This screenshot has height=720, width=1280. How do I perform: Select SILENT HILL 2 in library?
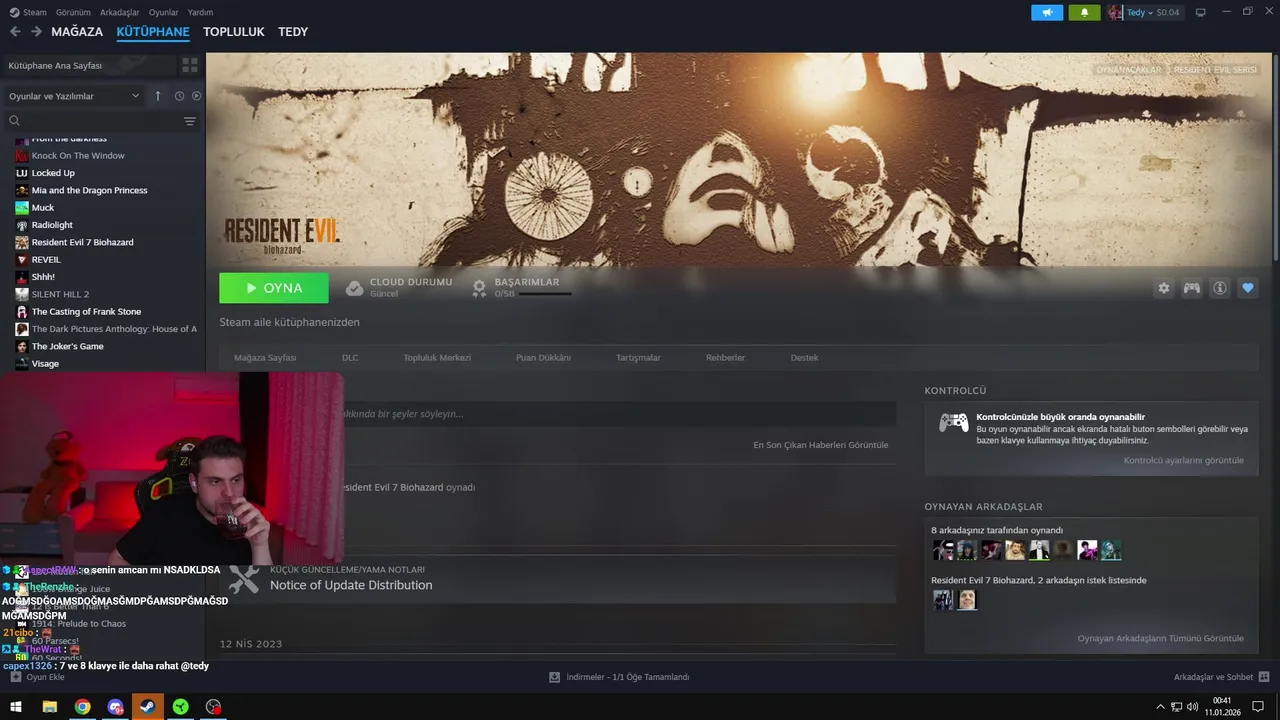click(60, 294)
